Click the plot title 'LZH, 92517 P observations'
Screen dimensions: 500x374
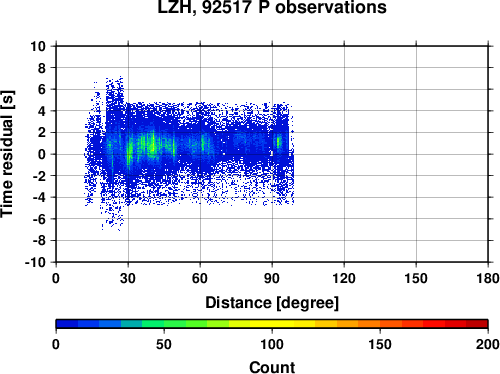click(272, 7)
